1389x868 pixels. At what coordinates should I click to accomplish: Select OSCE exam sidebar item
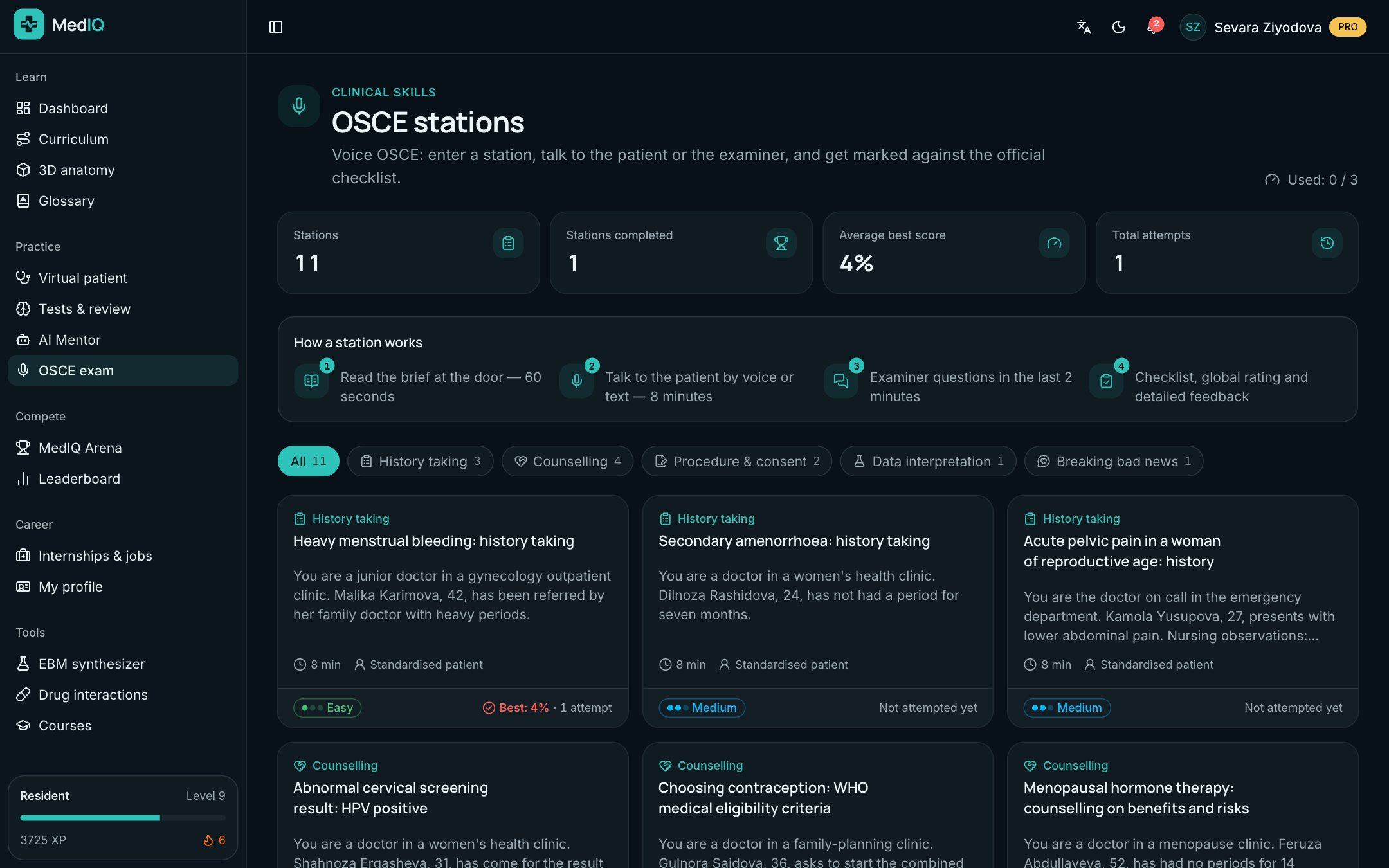pos(123,370)
